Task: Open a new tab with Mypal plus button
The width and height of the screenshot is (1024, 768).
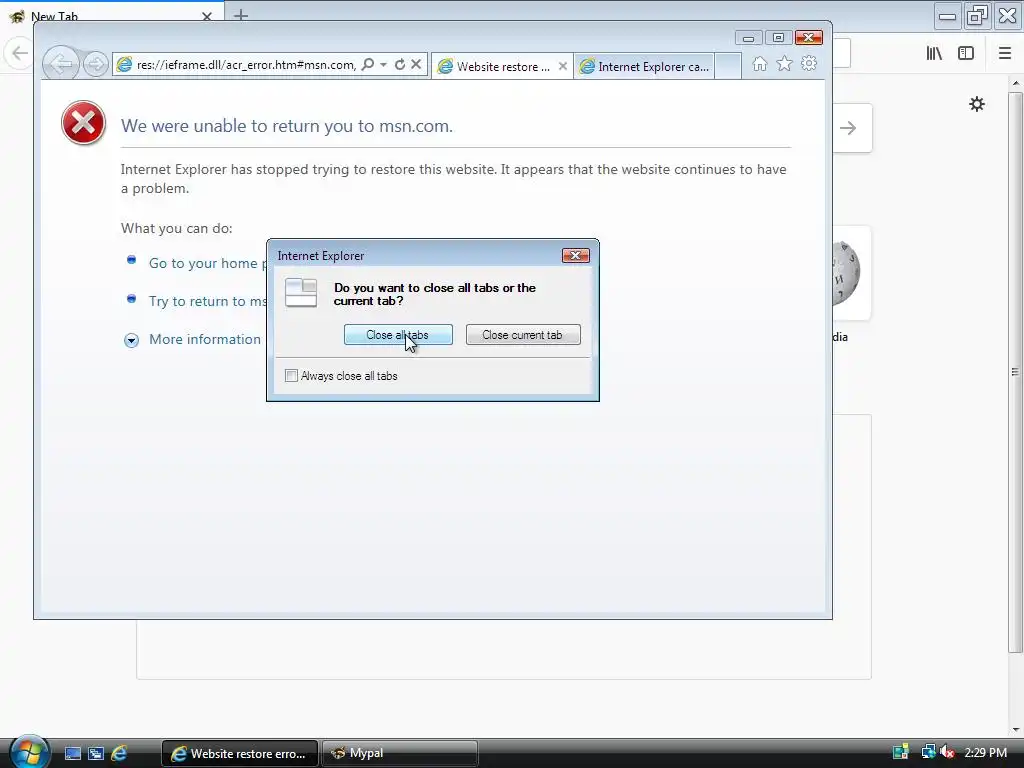Action: pos(241,14)
